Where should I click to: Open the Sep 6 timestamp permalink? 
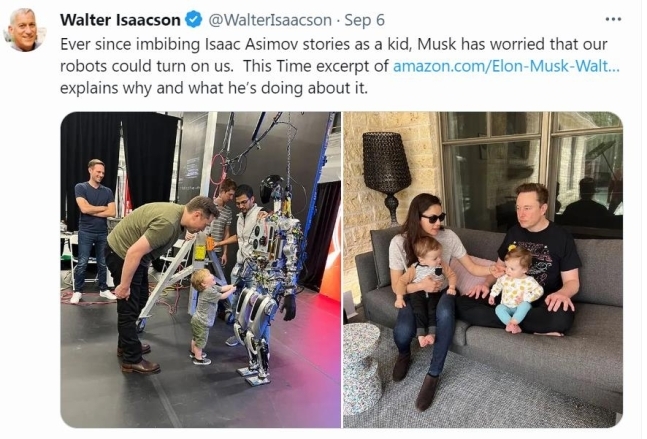[364, 20]
